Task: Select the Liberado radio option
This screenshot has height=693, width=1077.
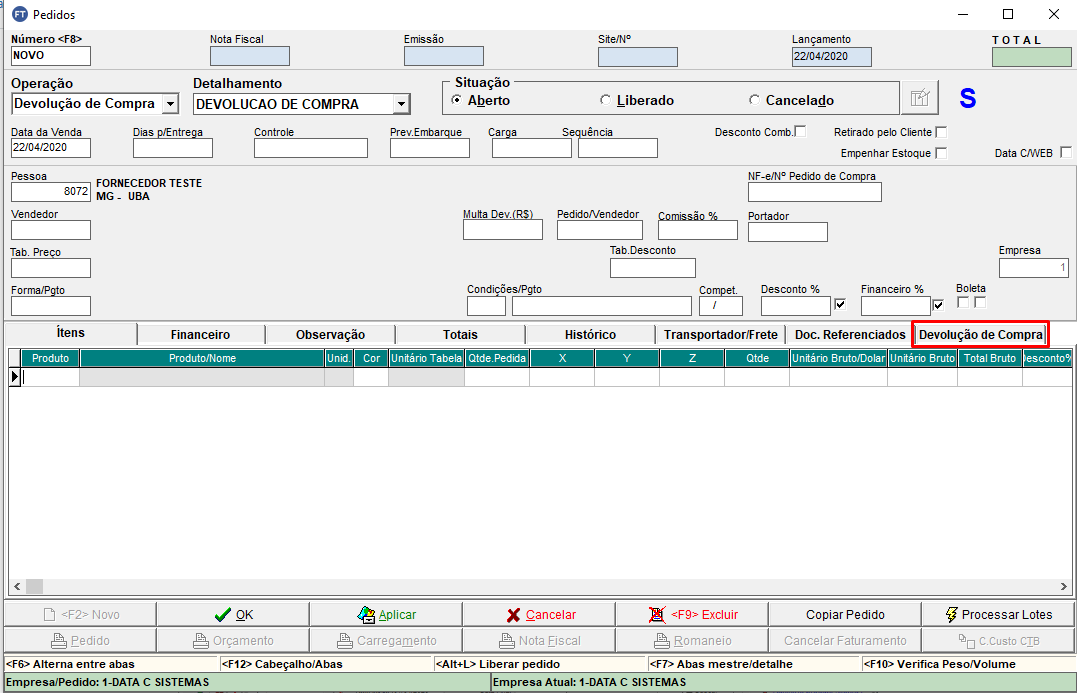Action: click(x=605, y=100)
